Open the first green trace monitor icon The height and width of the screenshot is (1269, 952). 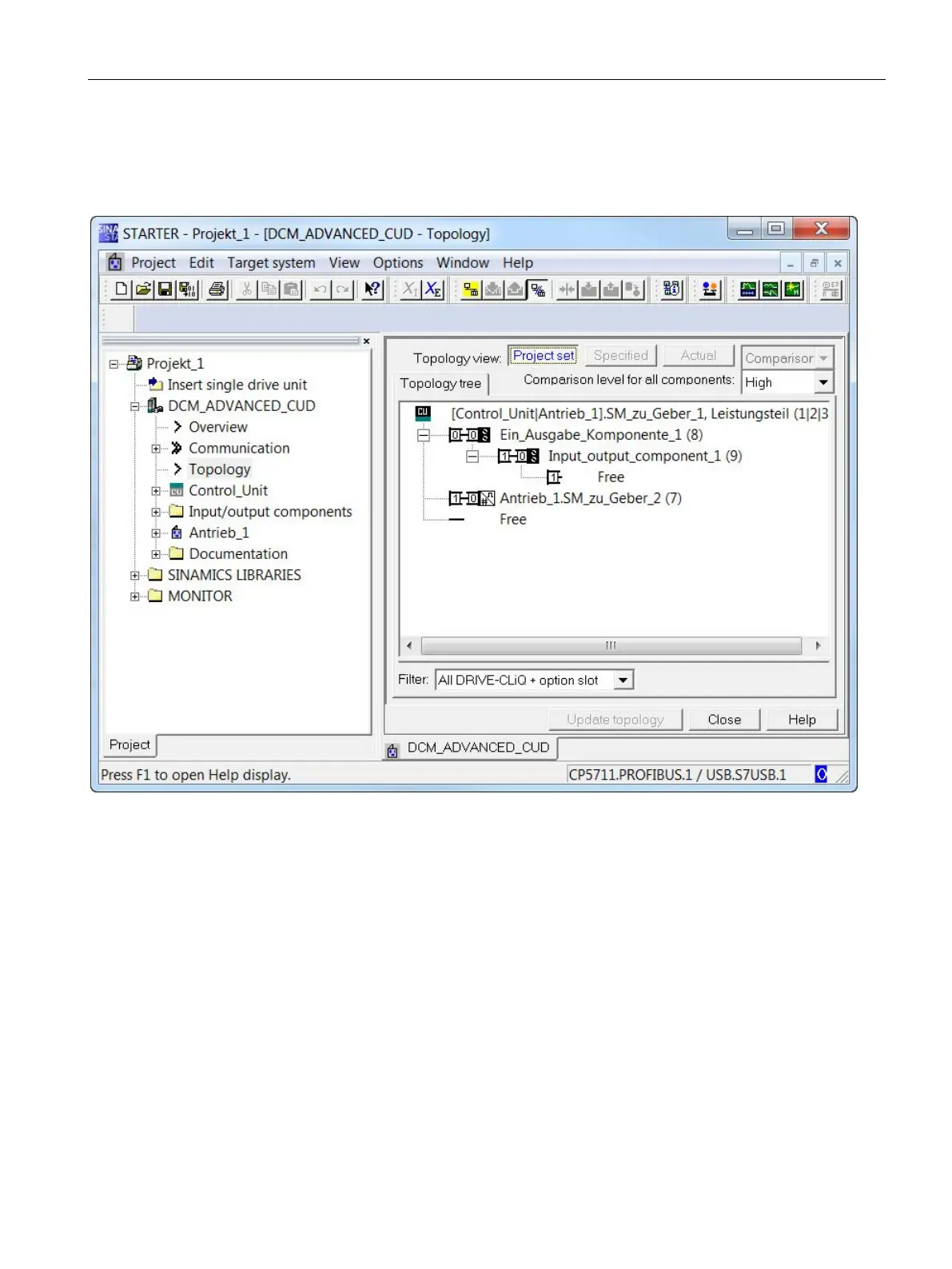coord(747,289)
